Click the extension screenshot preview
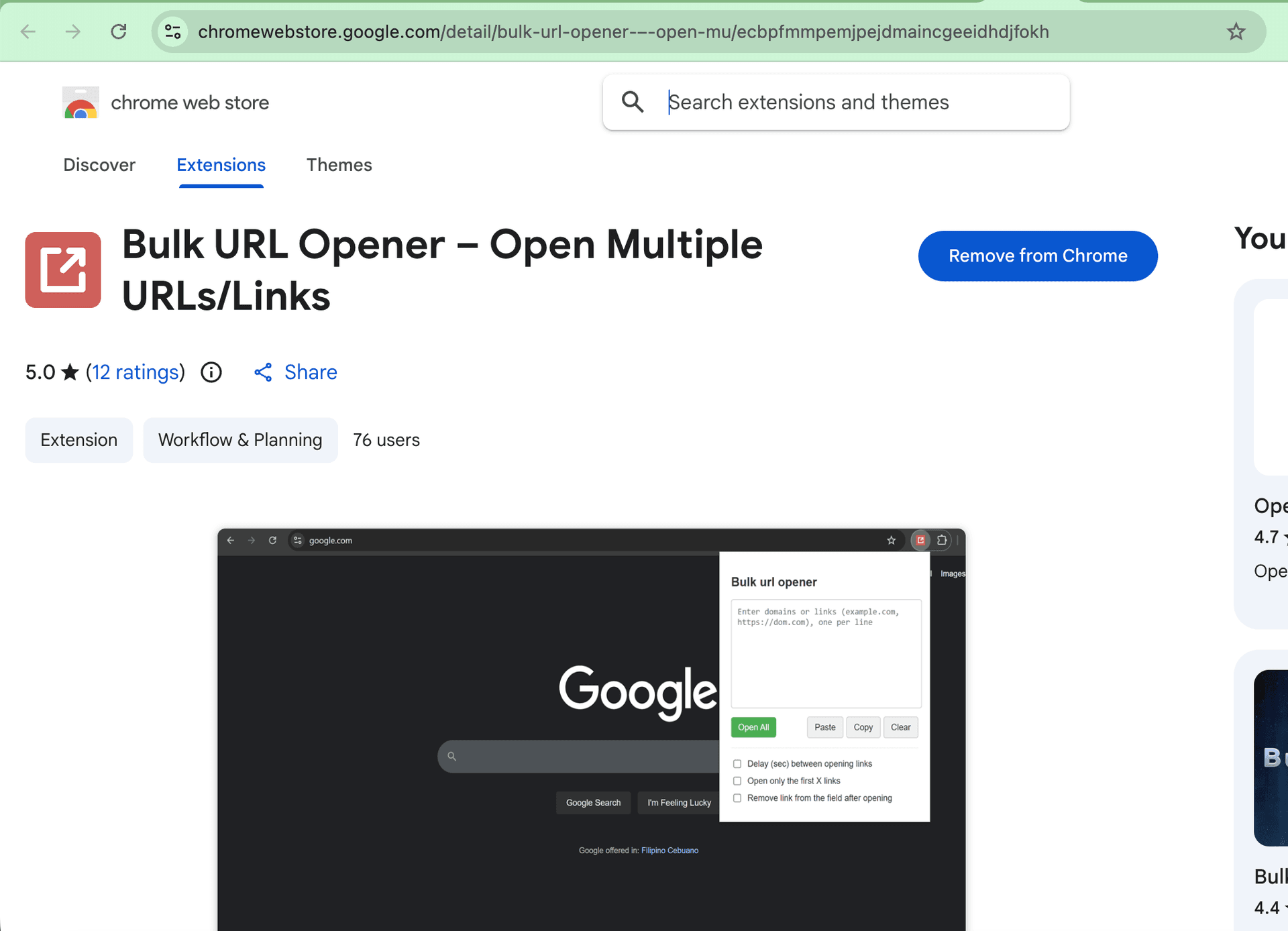This screenshot has height=931, width=1288. coord(590,724)
